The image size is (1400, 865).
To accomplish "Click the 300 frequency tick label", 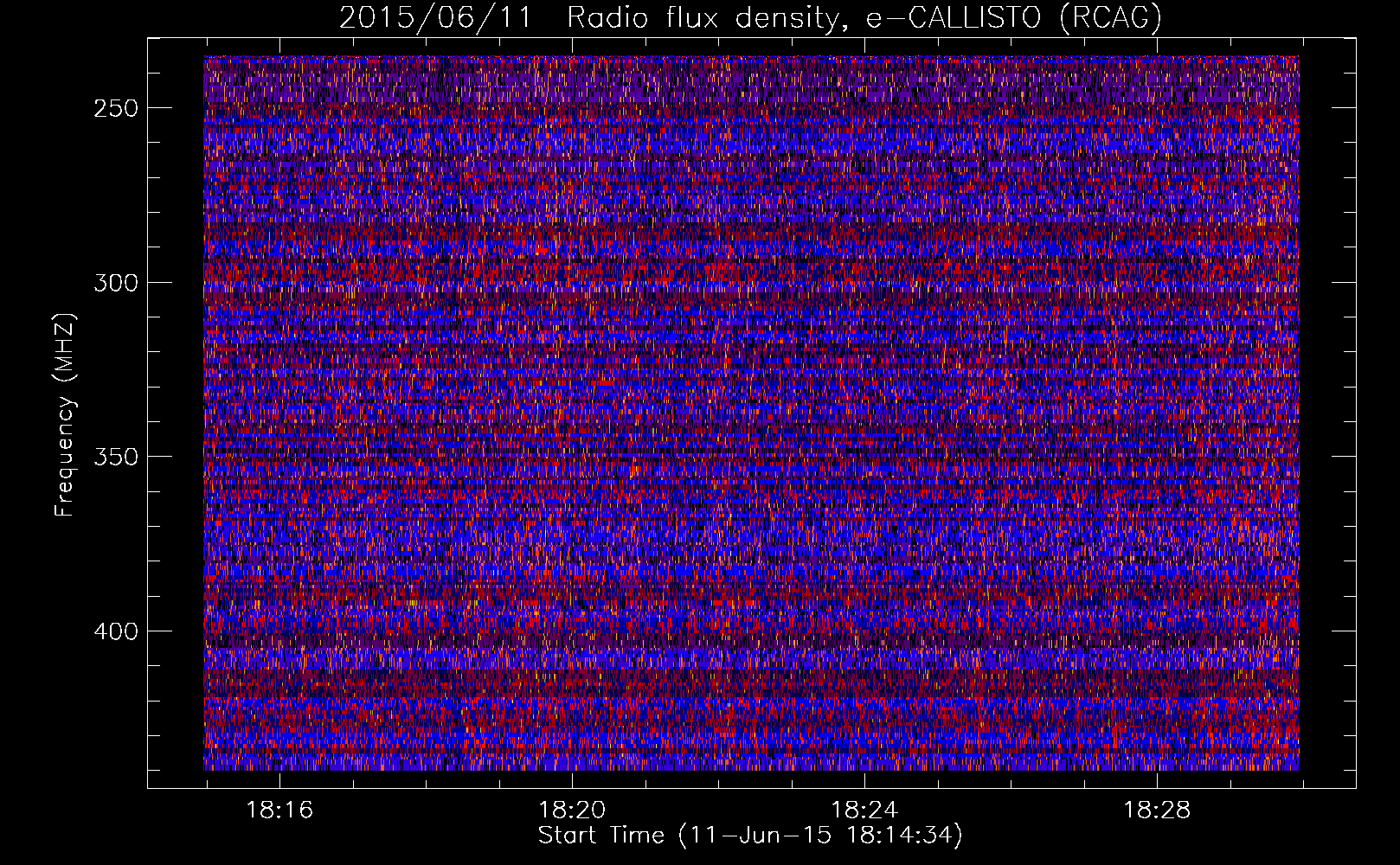I will pos(115,283).
